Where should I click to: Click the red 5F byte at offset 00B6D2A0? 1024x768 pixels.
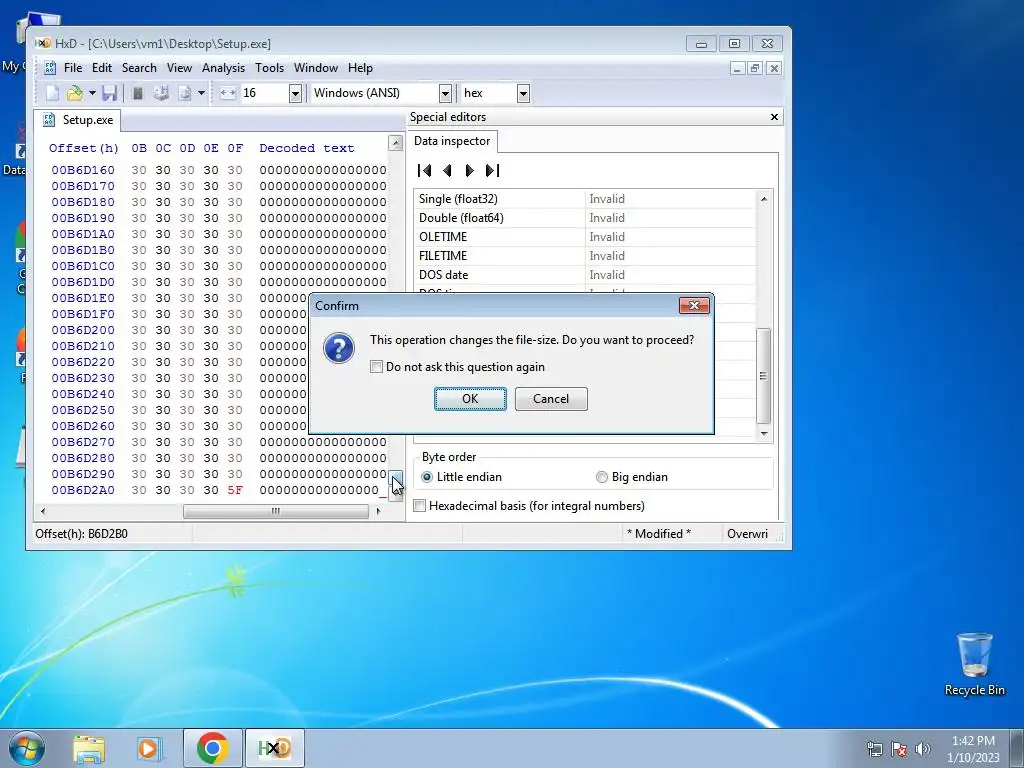pos(235,490)
